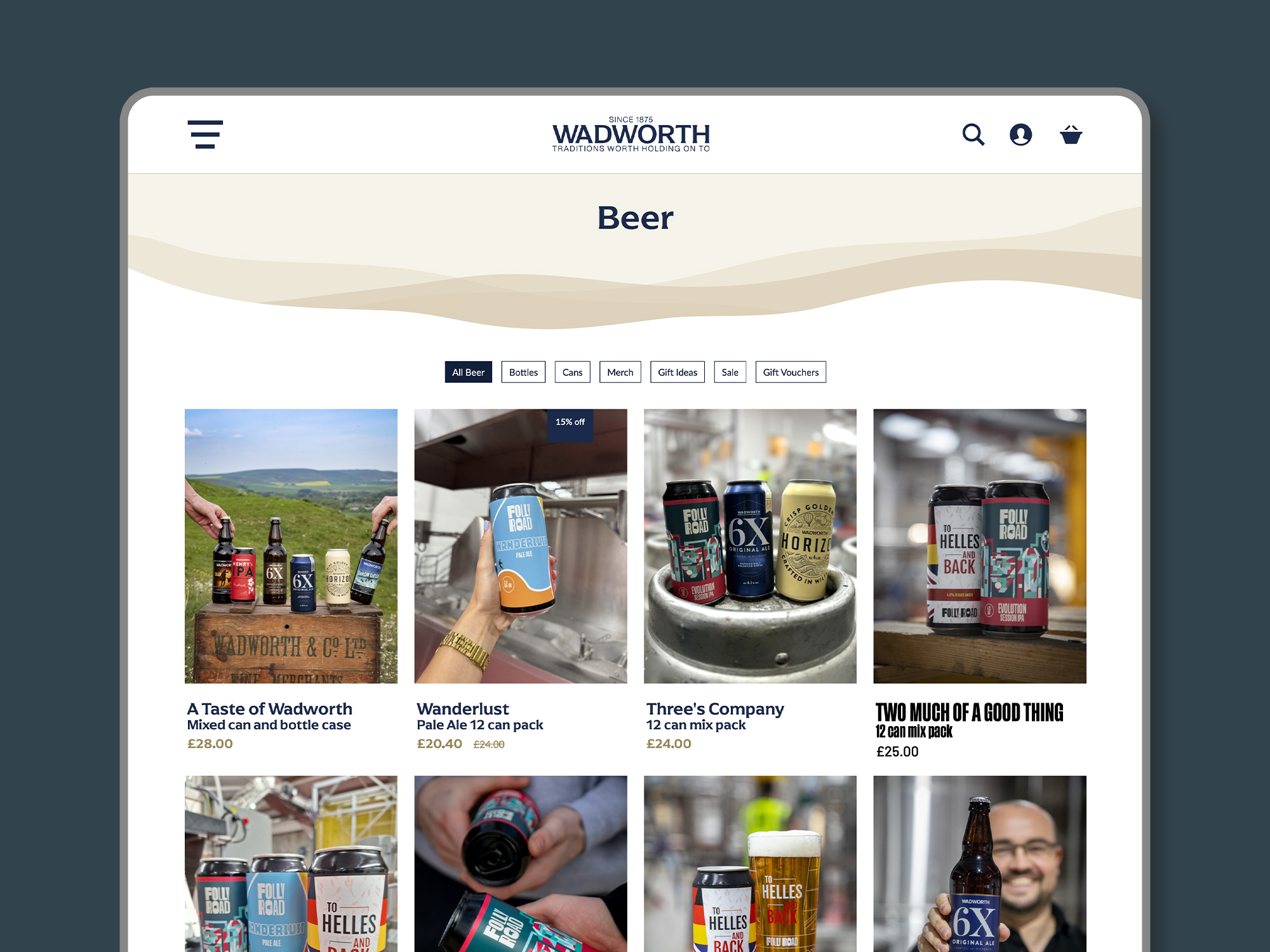Screen dimensions: 1270x952
Task: Filter products by Bottles
Action: pyautogui.click(x=523, y=373)
